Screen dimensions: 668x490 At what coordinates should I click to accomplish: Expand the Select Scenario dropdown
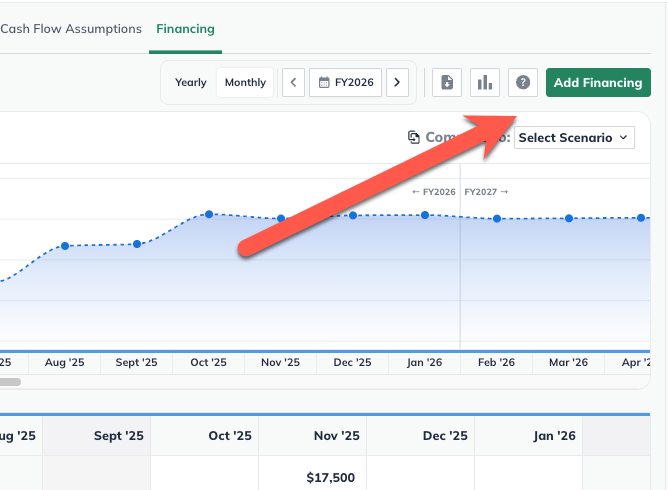click(x=574, y=137)
